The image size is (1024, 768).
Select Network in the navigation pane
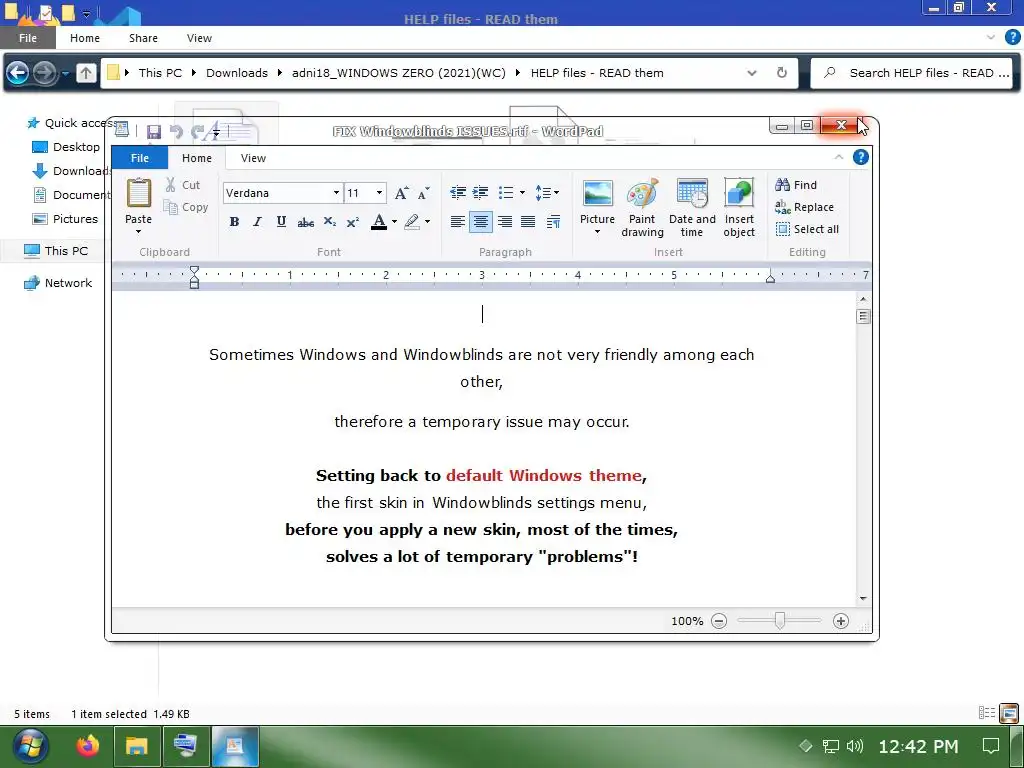[x=57, y=283]
